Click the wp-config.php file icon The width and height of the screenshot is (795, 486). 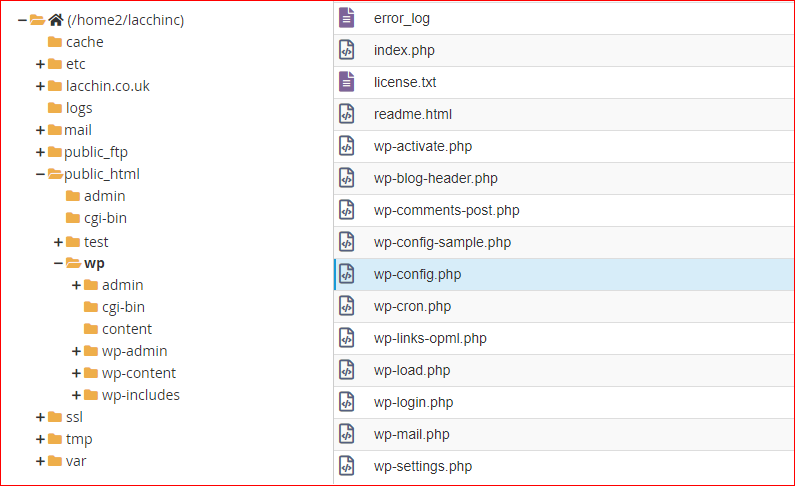(x=347, y=274)
